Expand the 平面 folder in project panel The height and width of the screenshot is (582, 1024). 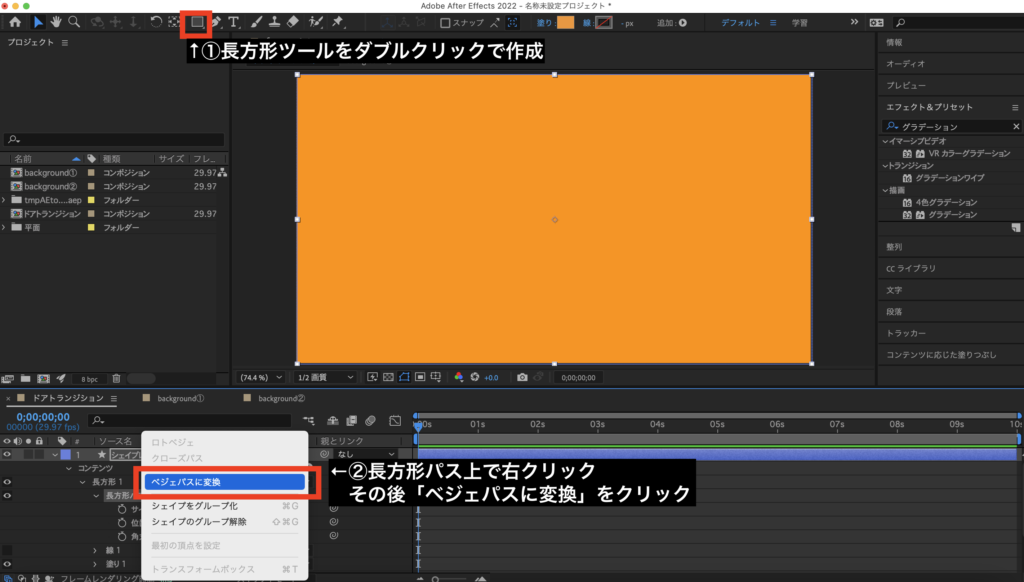tap(5, 227)
